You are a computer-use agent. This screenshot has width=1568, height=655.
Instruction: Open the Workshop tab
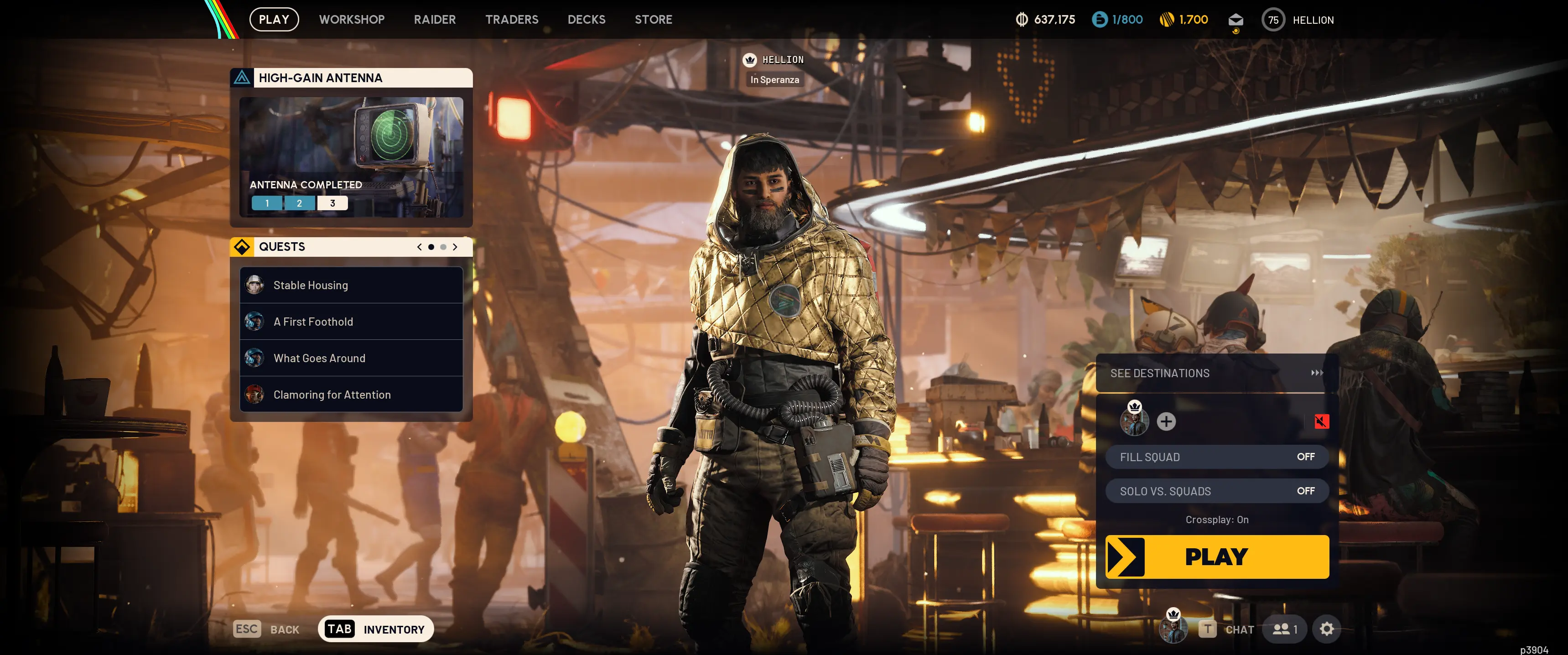(x=351, y=20)
